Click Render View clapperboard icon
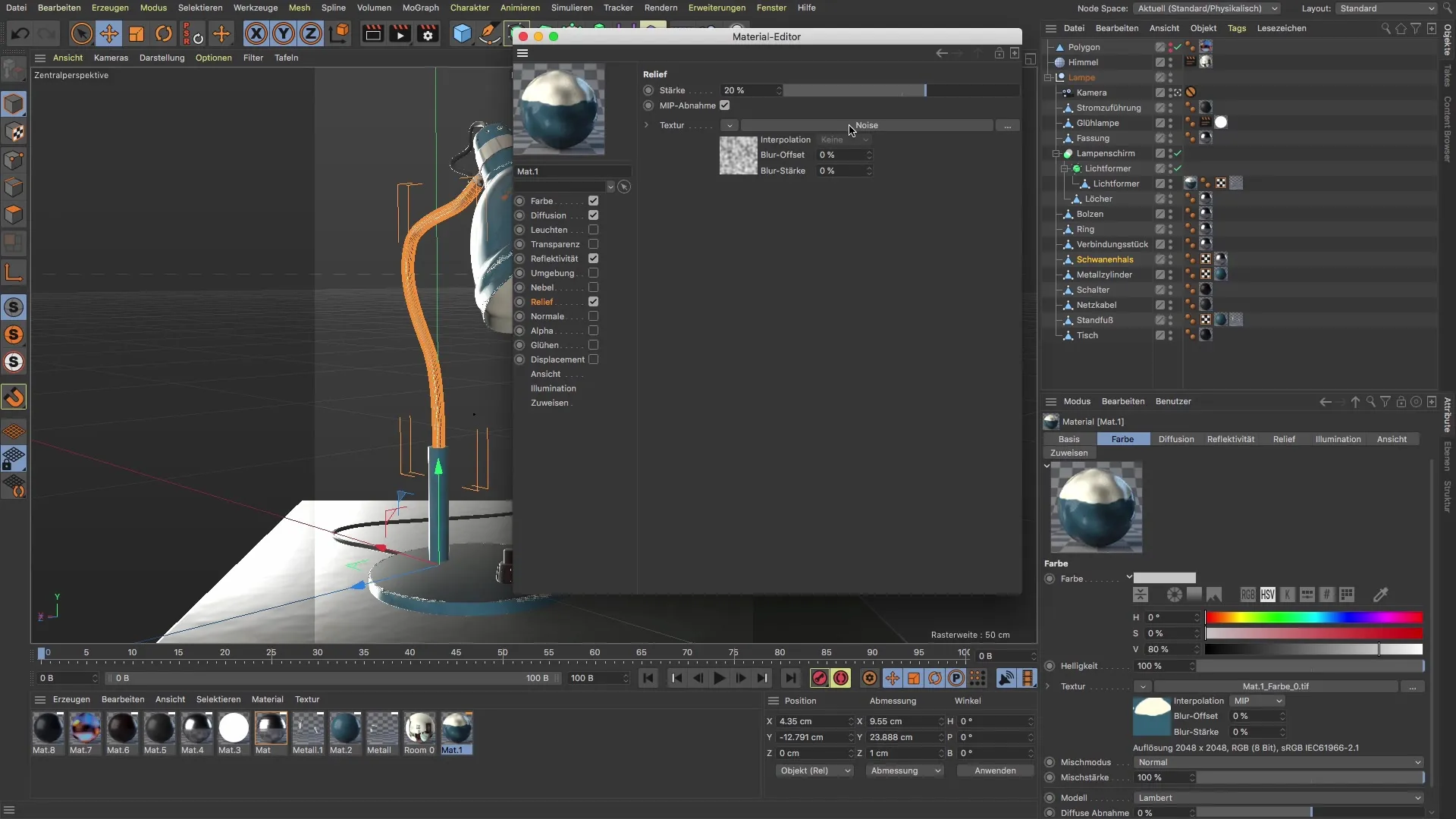 (x=372, y=33)
